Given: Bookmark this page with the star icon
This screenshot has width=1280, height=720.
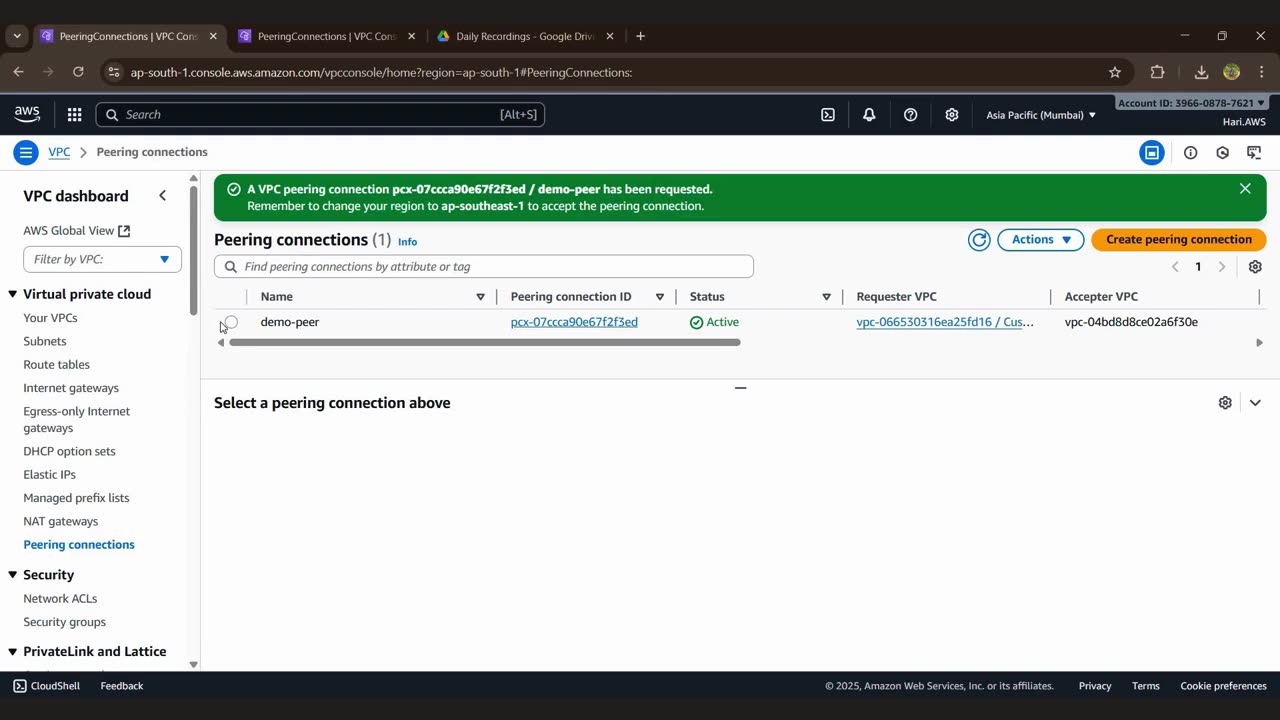Looking at the screenshot, I should point(1115,72).
